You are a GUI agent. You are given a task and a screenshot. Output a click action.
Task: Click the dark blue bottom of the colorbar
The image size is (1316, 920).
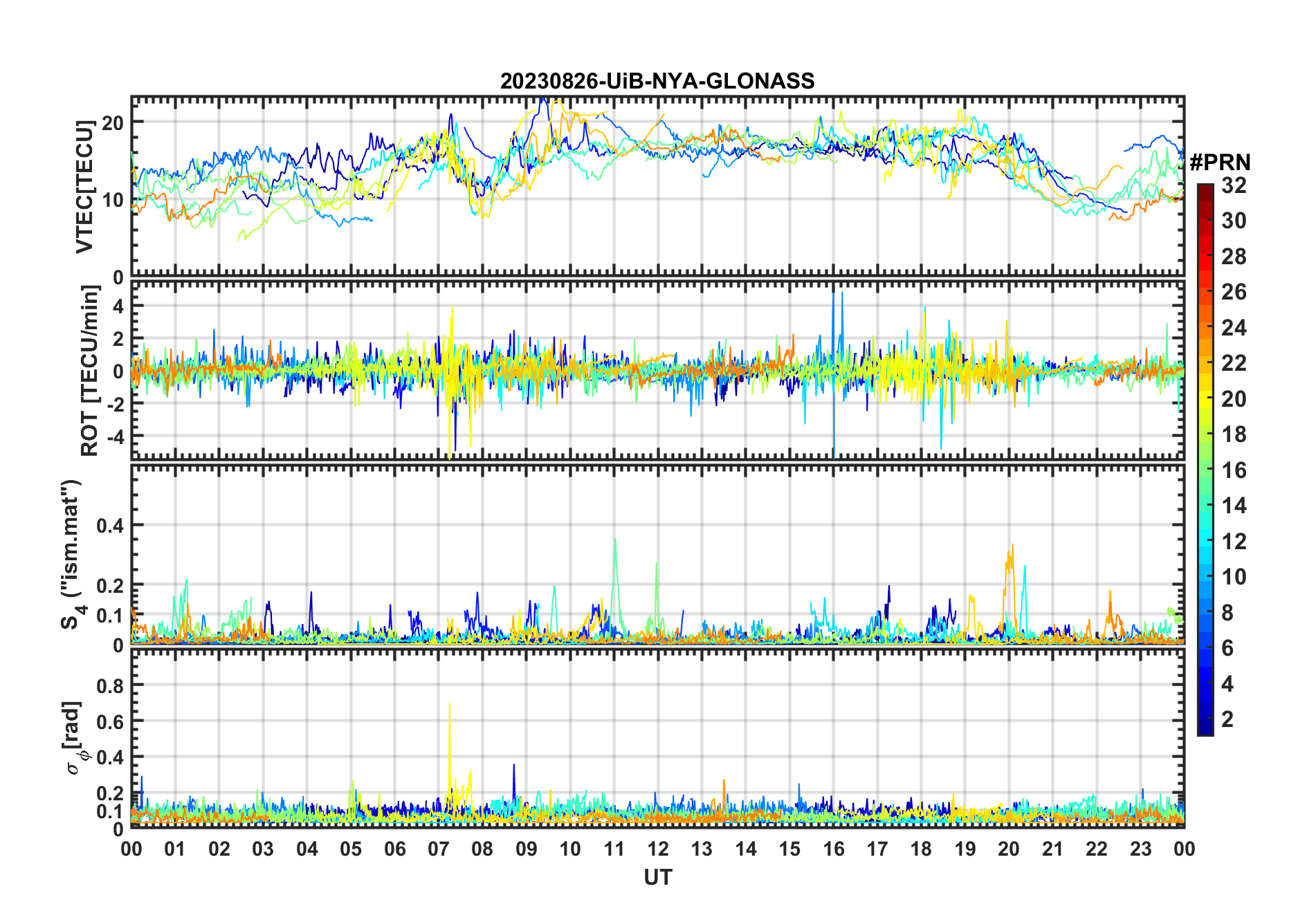[1205, 728]
